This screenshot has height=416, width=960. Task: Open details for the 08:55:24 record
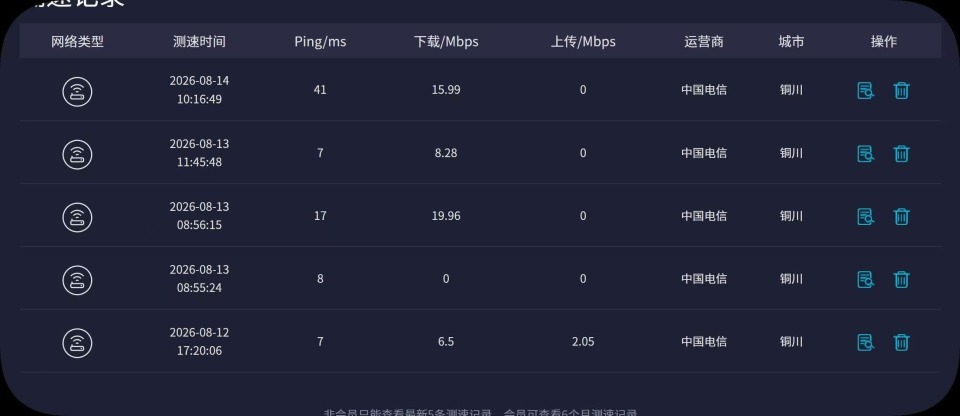(x=865, y=279)
